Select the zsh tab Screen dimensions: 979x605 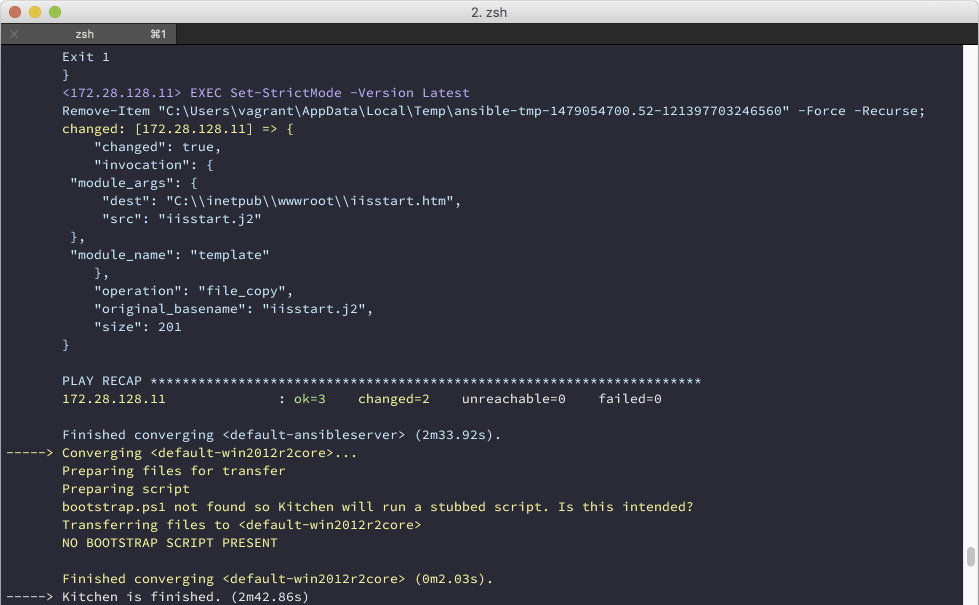[x=85, y=34]
